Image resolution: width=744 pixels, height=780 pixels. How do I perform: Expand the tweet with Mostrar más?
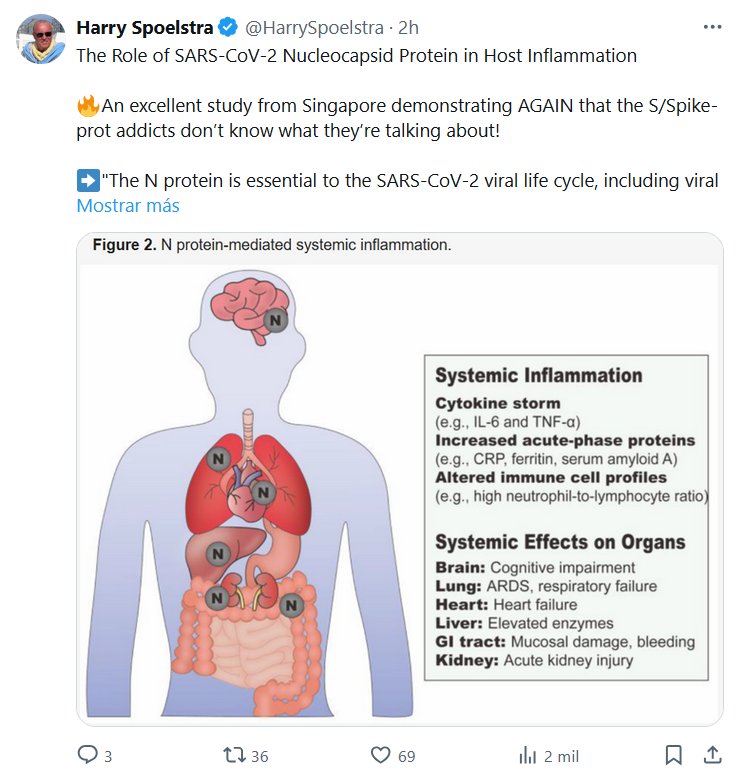click(128, 206)
